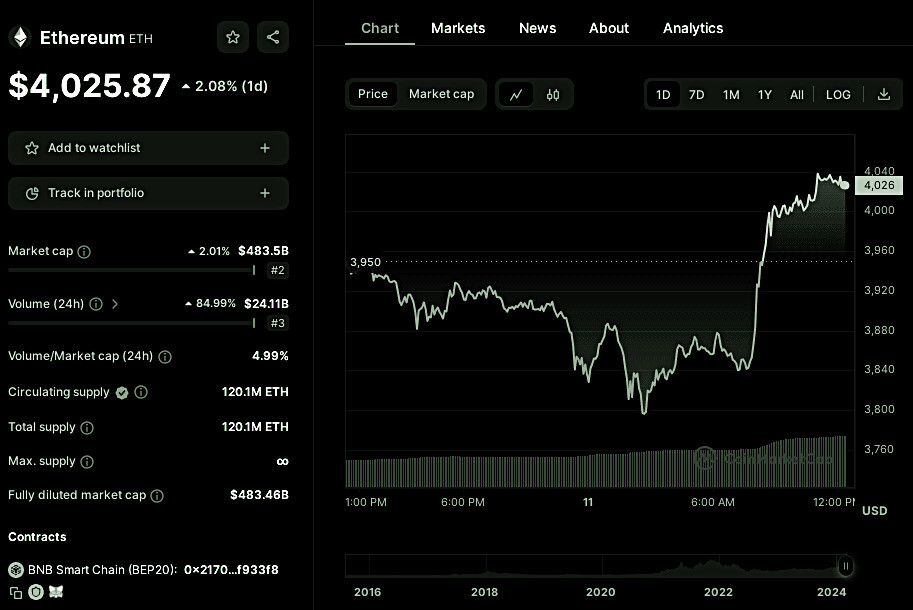
Task: Set chart range to 7D
Action: [696, 94]
